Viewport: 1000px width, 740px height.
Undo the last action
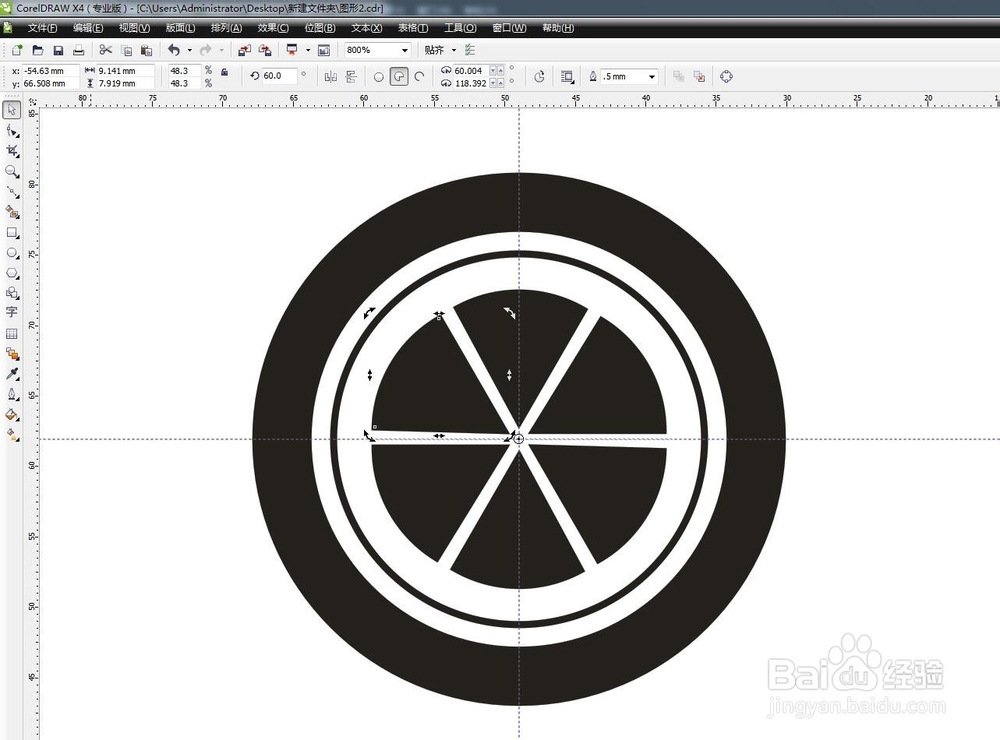click(174, 50)
